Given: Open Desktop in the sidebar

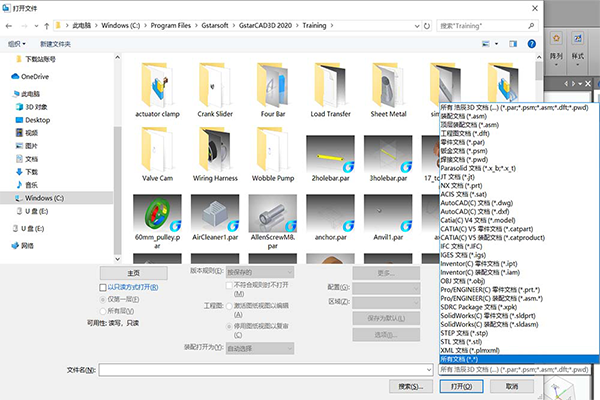Looking at the screenshot, I should 33,120.
